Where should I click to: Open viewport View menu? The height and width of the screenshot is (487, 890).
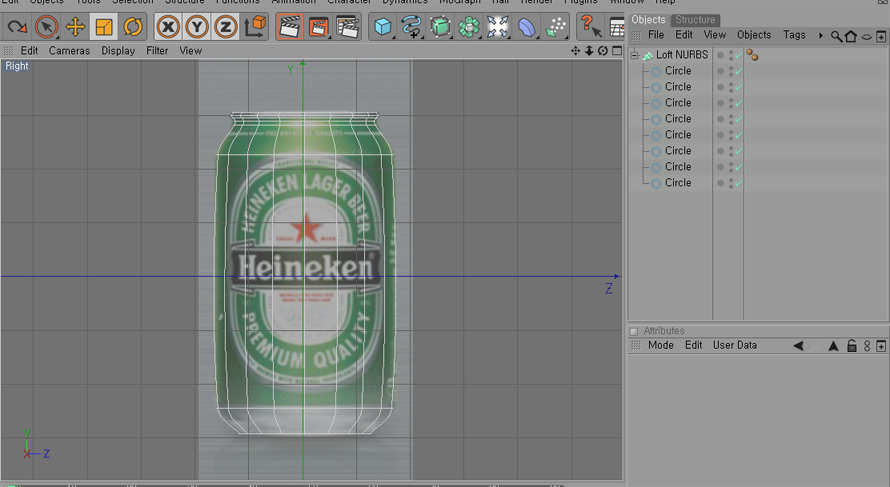point(191,51)
